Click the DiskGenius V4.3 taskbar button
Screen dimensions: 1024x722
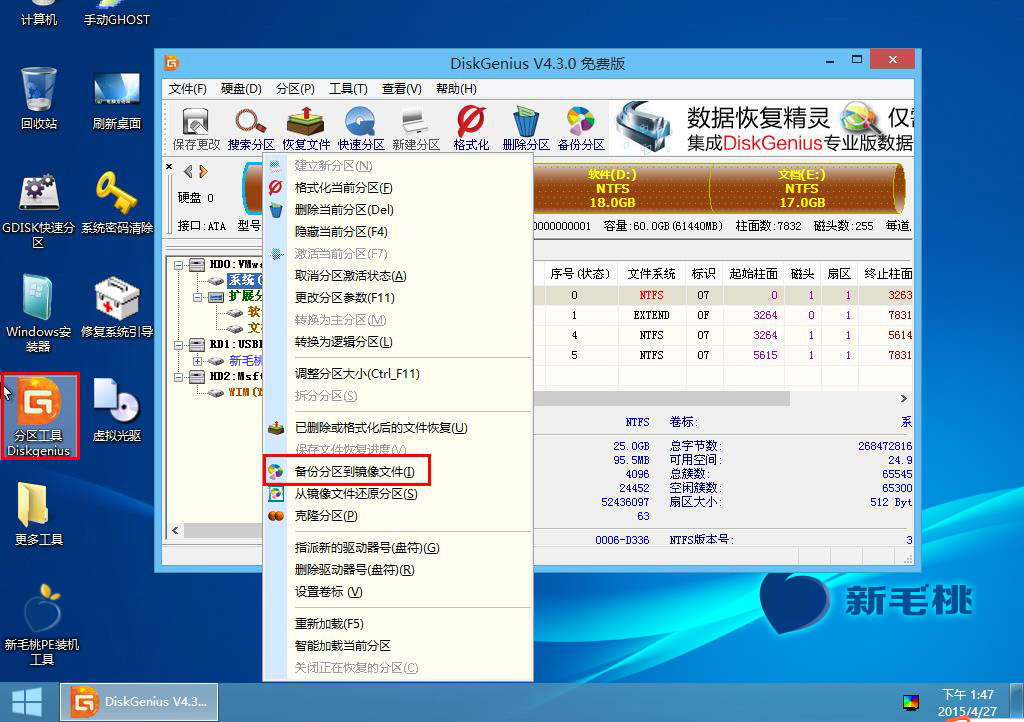click(139, 702)
